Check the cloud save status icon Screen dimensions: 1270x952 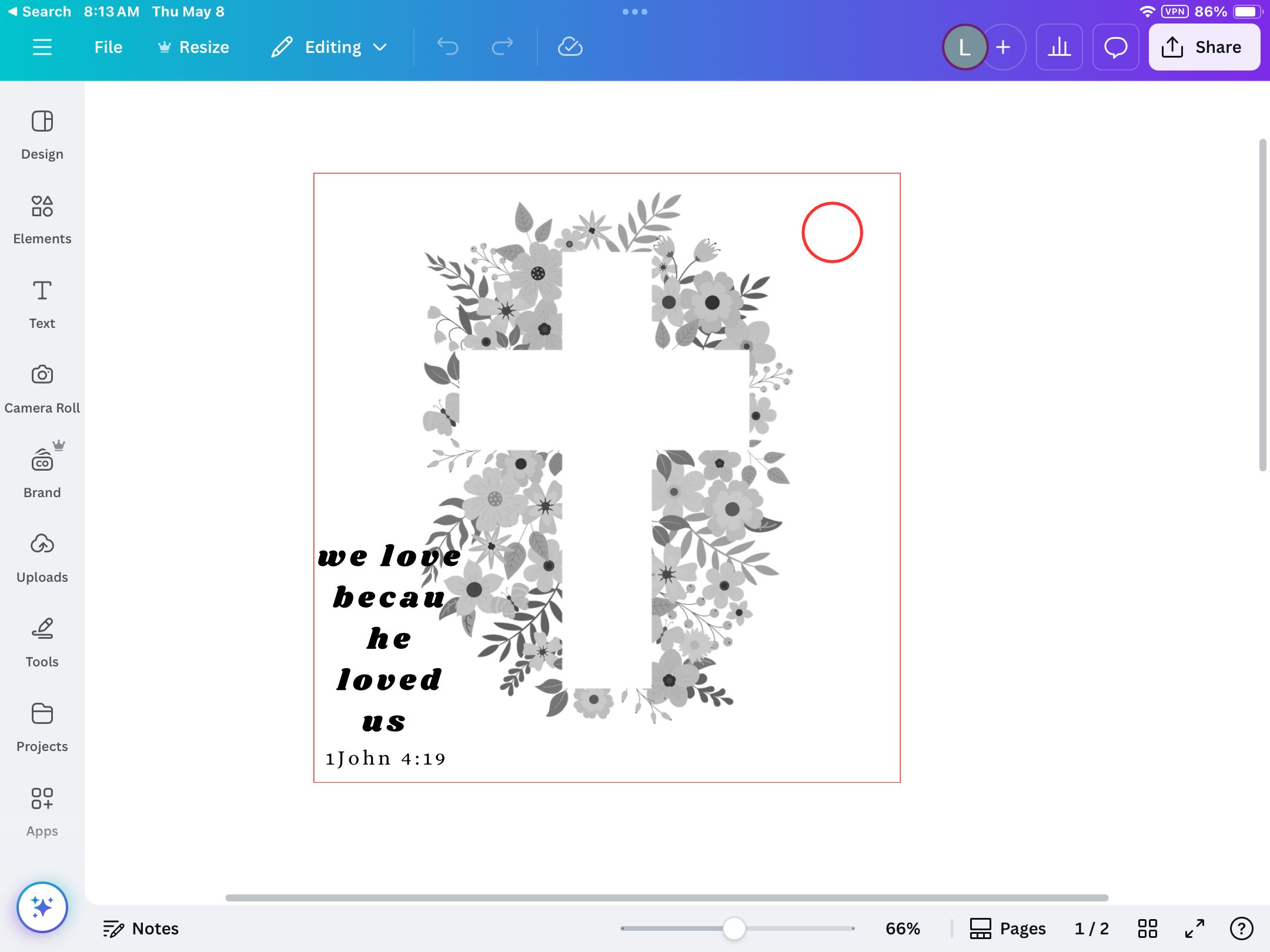(x=570, y=47)
